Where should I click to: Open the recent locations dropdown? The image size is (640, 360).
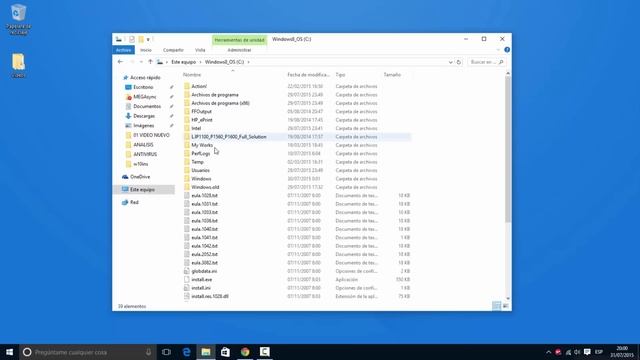coord(141,62)
